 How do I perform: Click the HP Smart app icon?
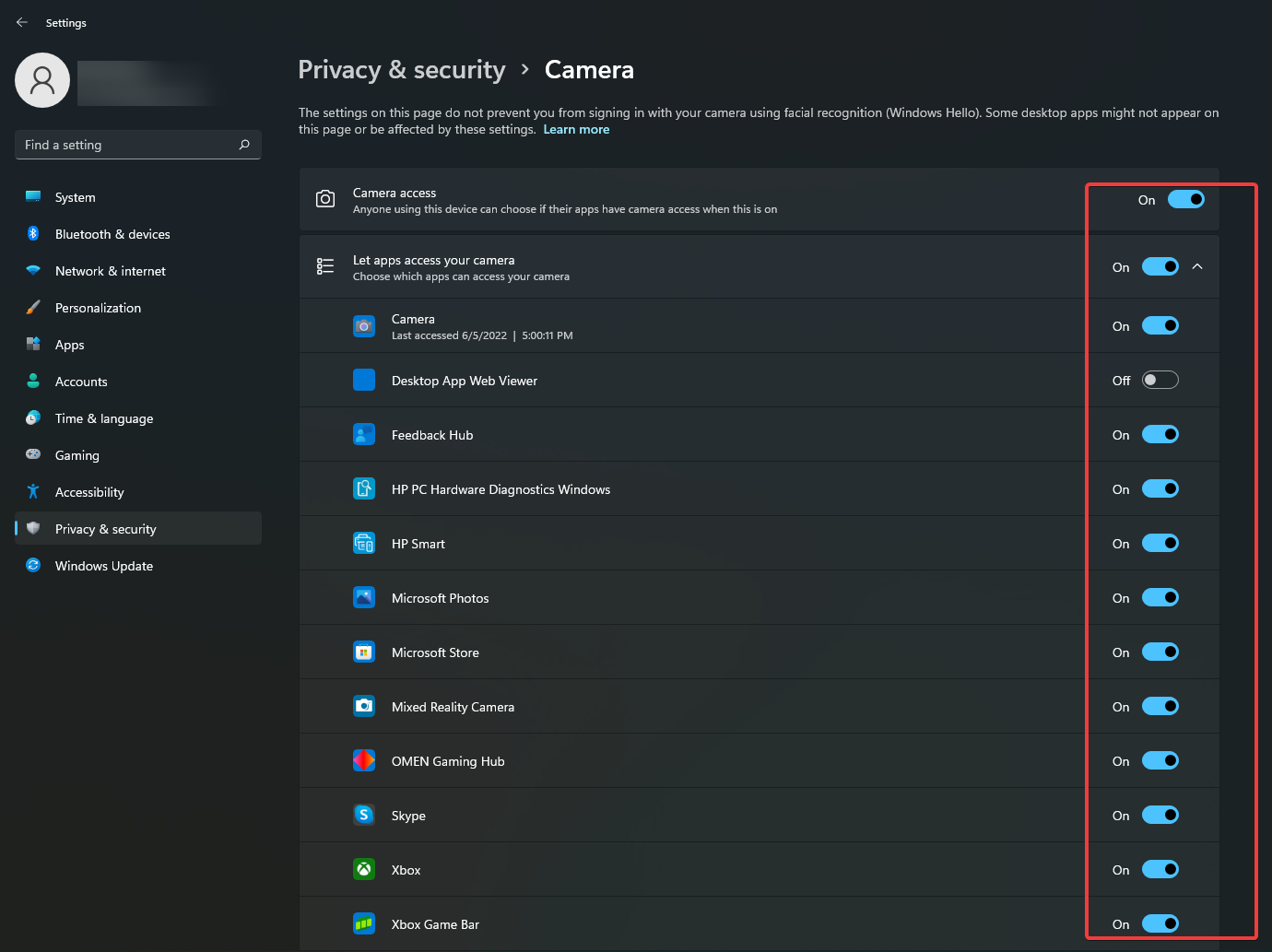pos(364,543)
